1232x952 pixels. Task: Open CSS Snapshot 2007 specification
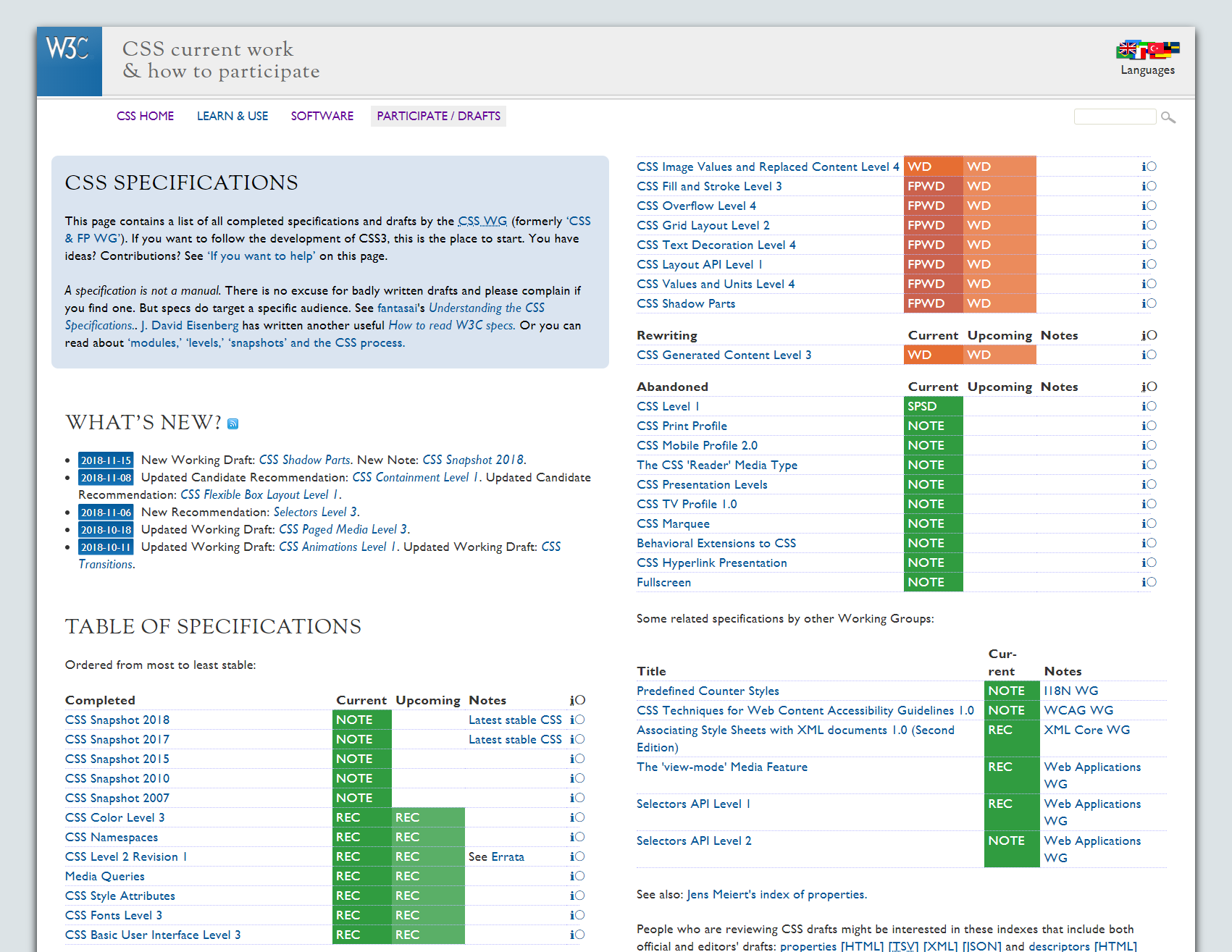(117, 798)
